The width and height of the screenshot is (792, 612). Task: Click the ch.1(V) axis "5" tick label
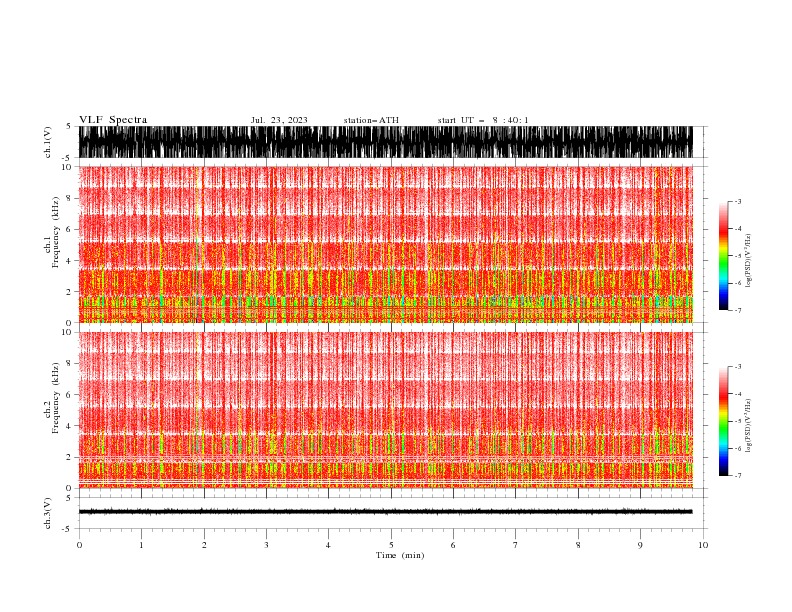pyautogui.click(x=69, y=127)
